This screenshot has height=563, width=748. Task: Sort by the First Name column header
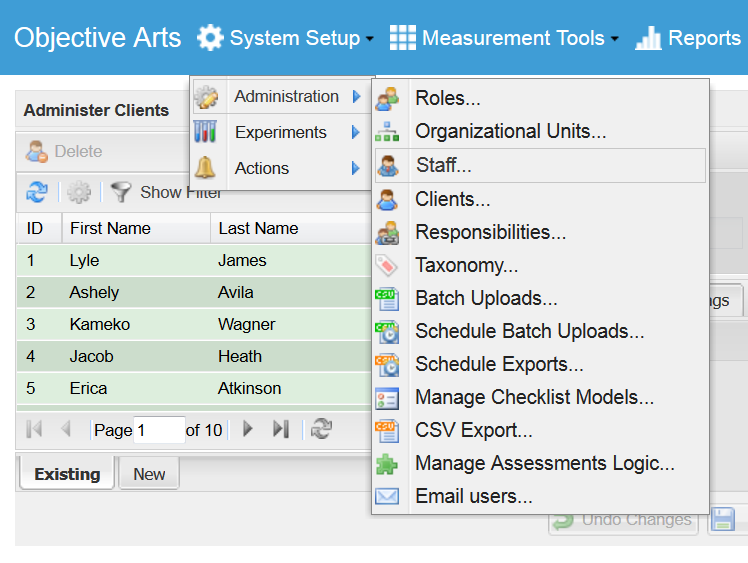point(136,228)
